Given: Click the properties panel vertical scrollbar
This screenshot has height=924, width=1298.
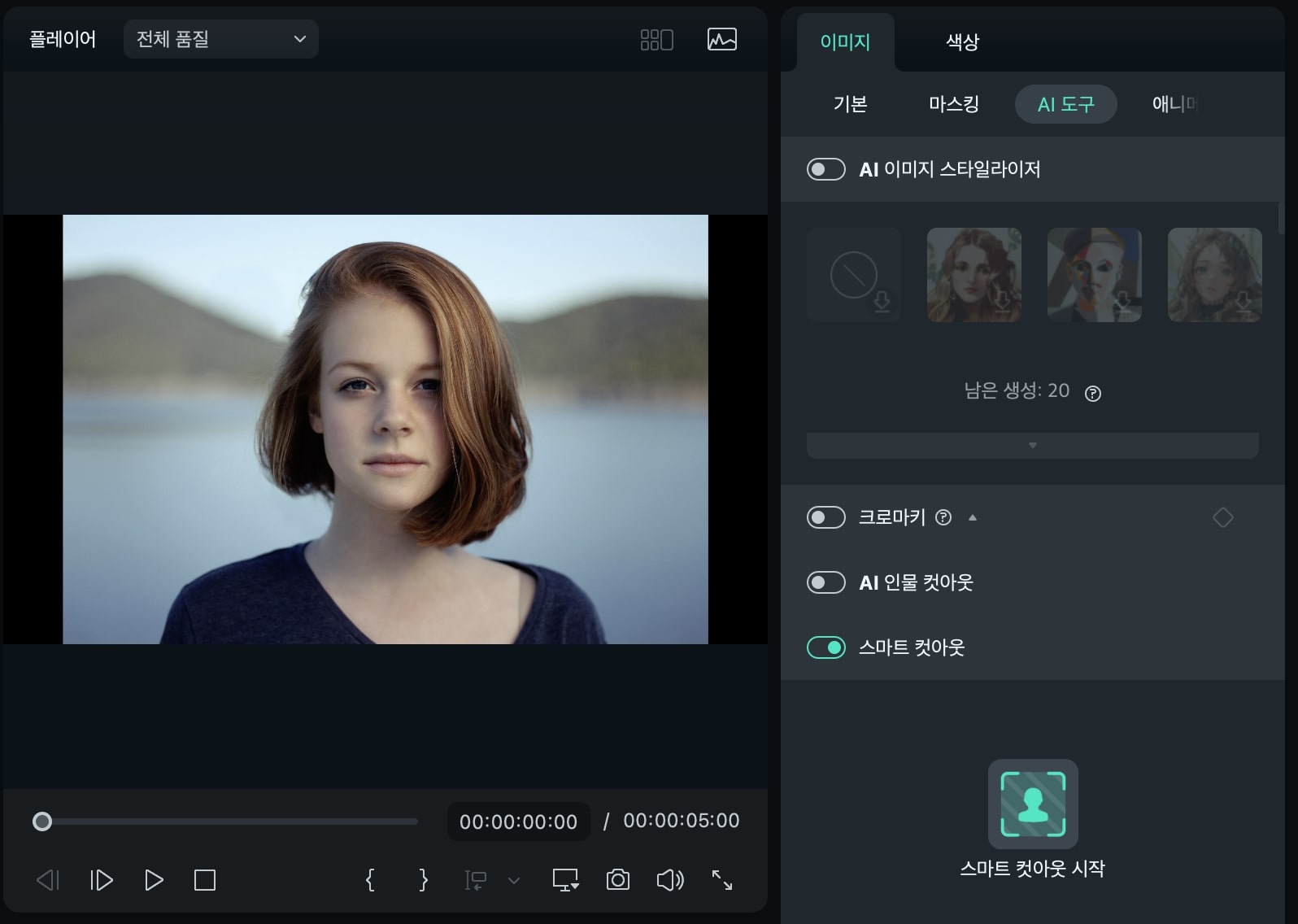Looking at the screenshot, I should tap(1280, 218).
